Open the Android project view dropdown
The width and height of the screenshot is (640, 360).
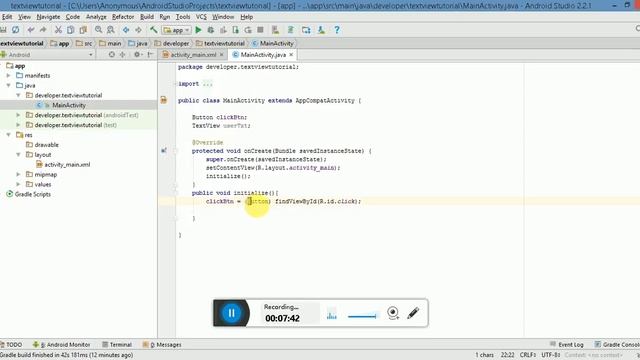pos(47,54)
